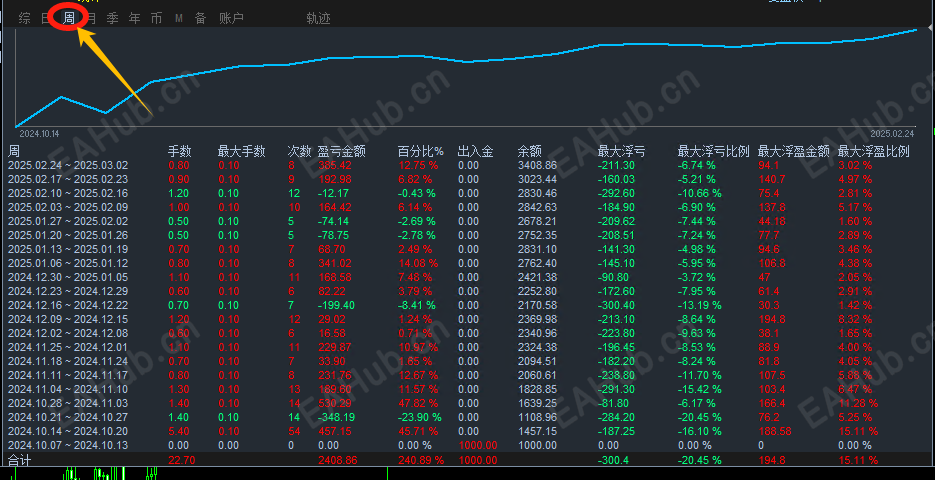Click max floating loss -300.40
The image size is (935, 480).
617,305
